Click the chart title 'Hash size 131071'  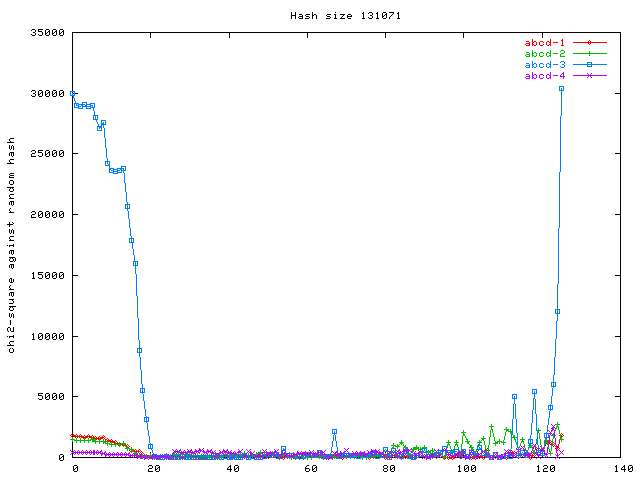point(345,16)
